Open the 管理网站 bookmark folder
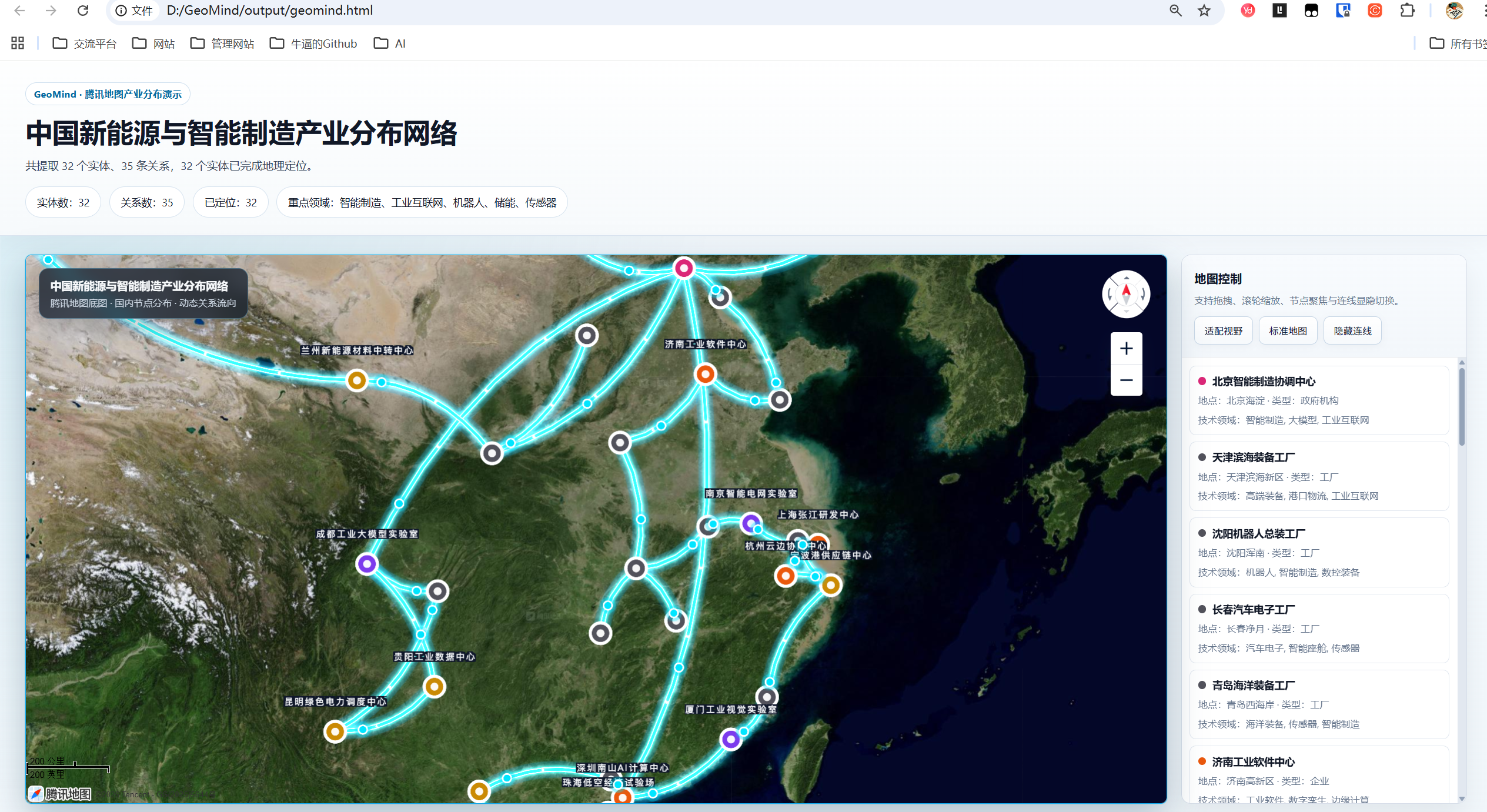Screen dimensions: 1487x812 [x=222, y=44]
